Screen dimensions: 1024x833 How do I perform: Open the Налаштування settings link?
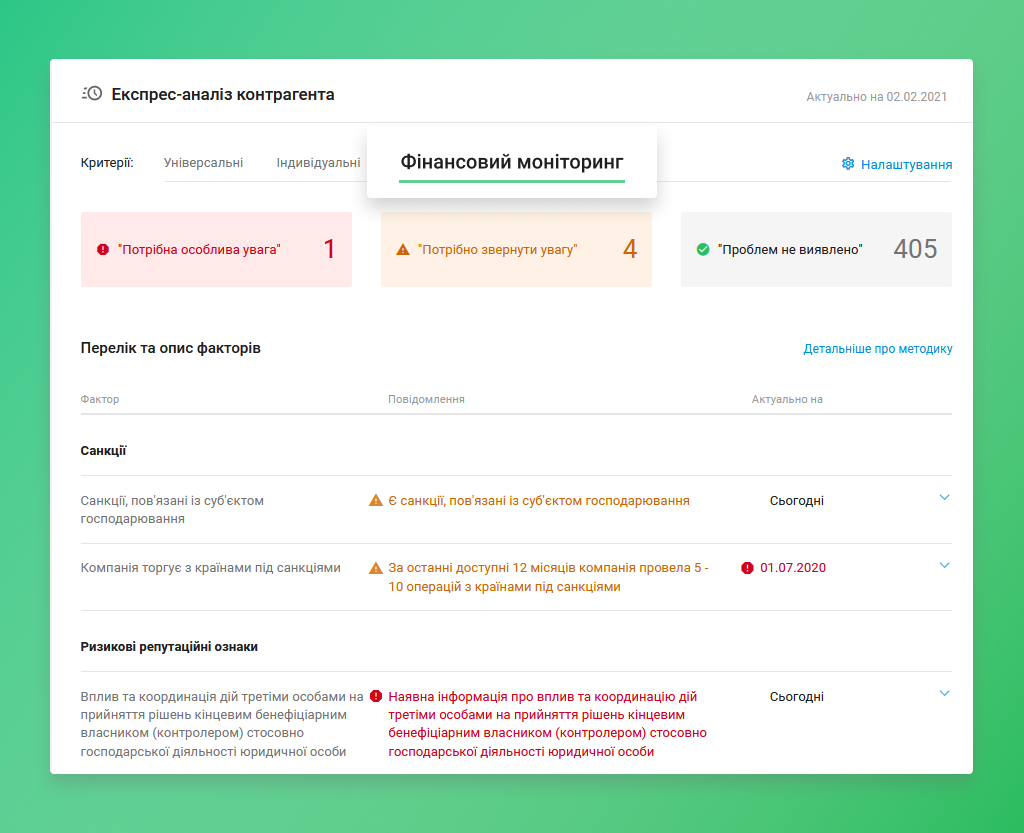tap(906, 165)
